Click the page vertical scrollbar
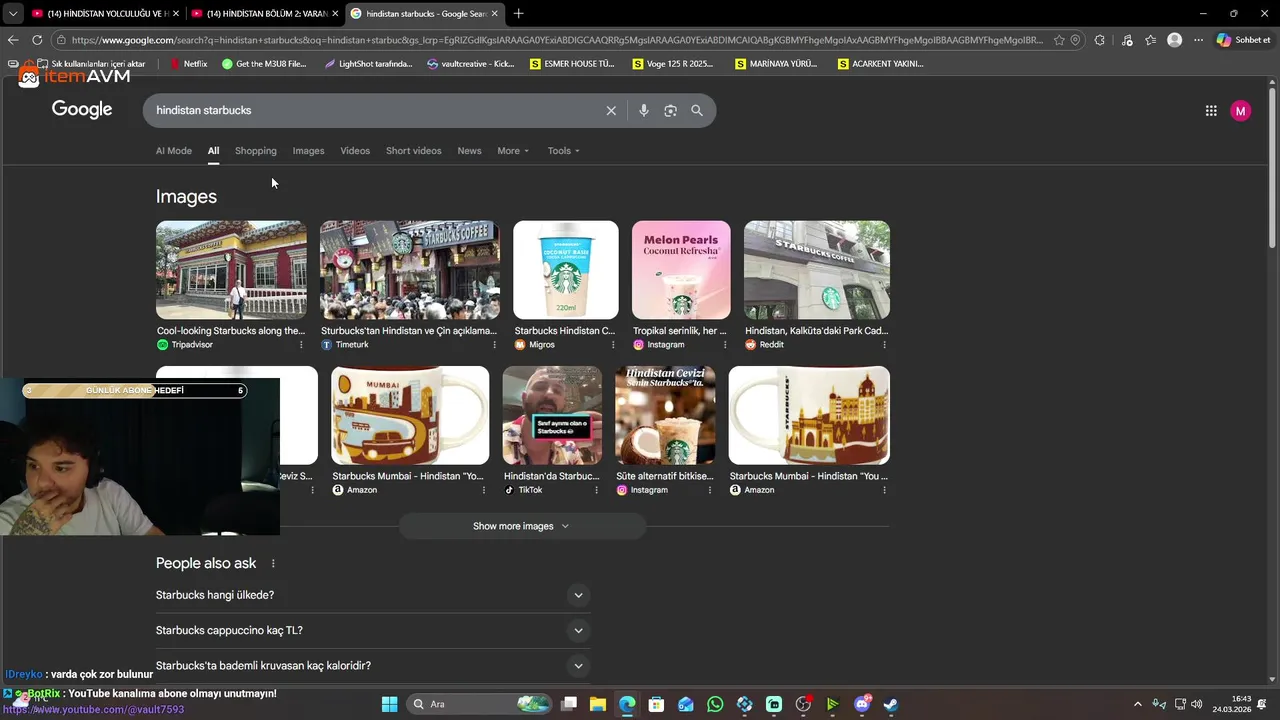The height and width of the screenshot is (720, 1280). point(1272,166)
